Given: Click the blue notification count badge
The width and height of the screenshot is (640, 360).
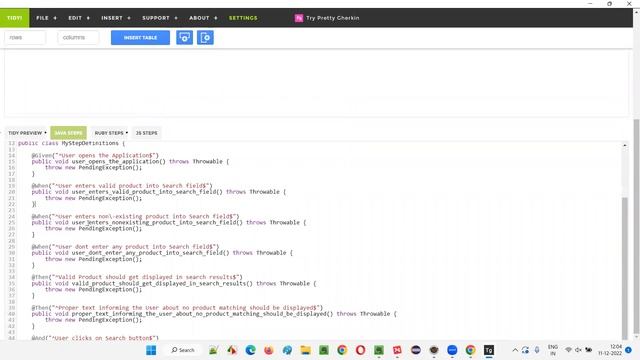Looking at the screenshot, I should [x=629, y=350].
